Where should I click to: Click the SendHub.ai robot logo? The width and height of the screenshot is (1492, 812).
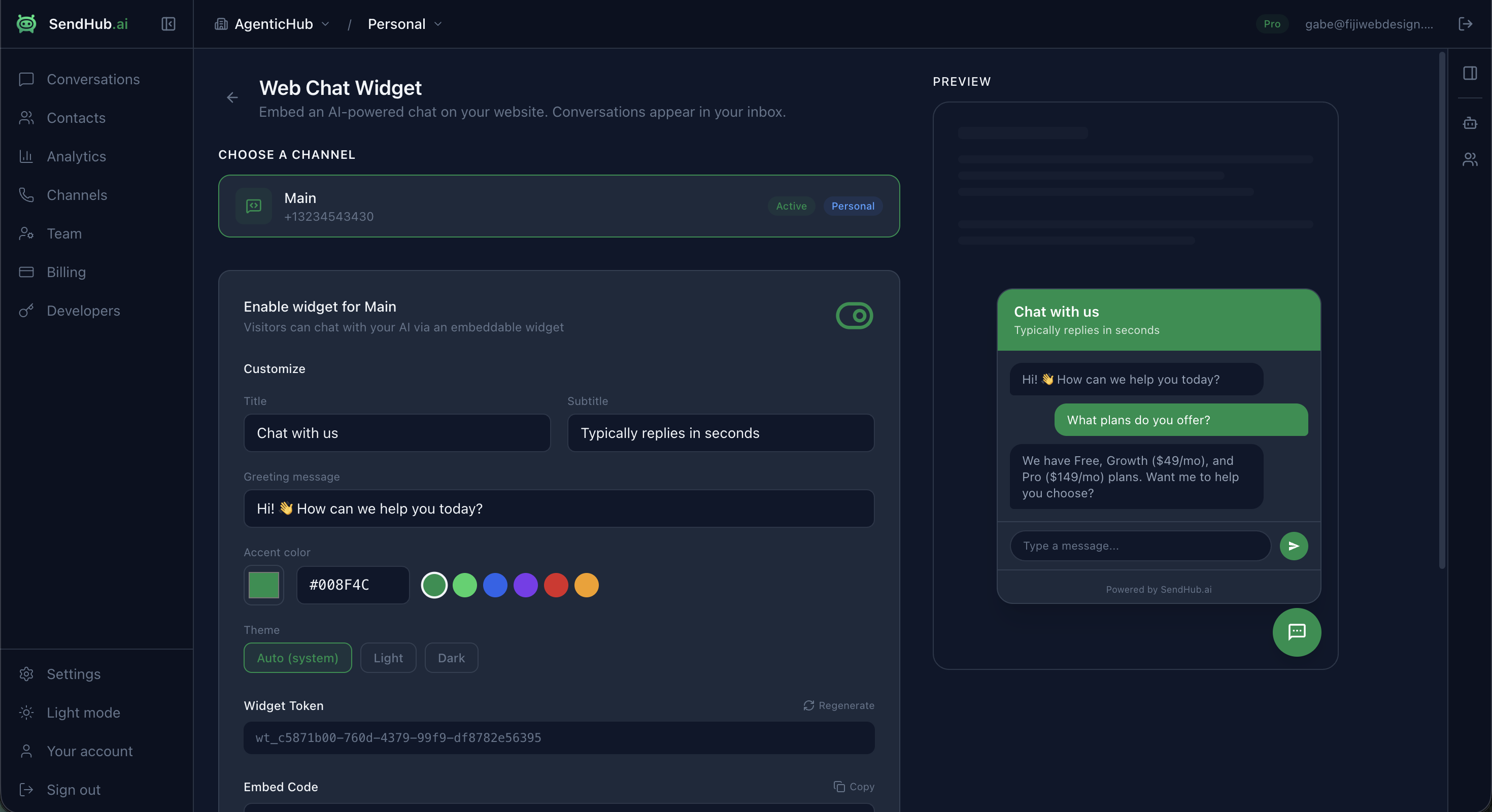[x=26, y=24]
